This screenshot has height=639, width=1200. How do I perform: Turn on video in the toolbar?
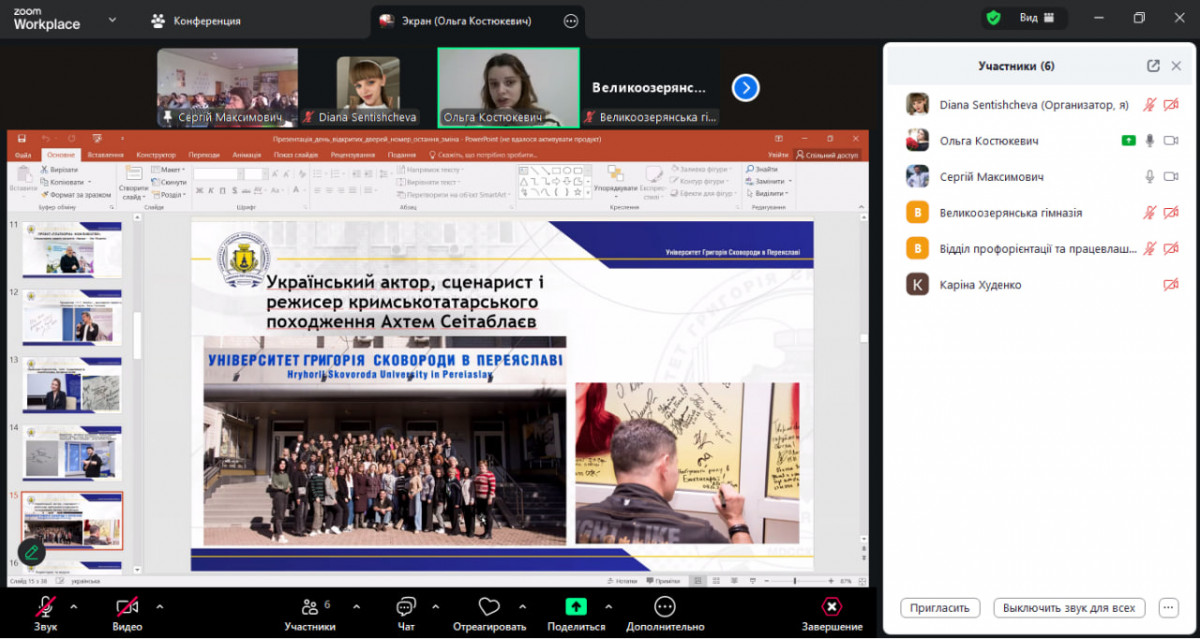[126, 607]
